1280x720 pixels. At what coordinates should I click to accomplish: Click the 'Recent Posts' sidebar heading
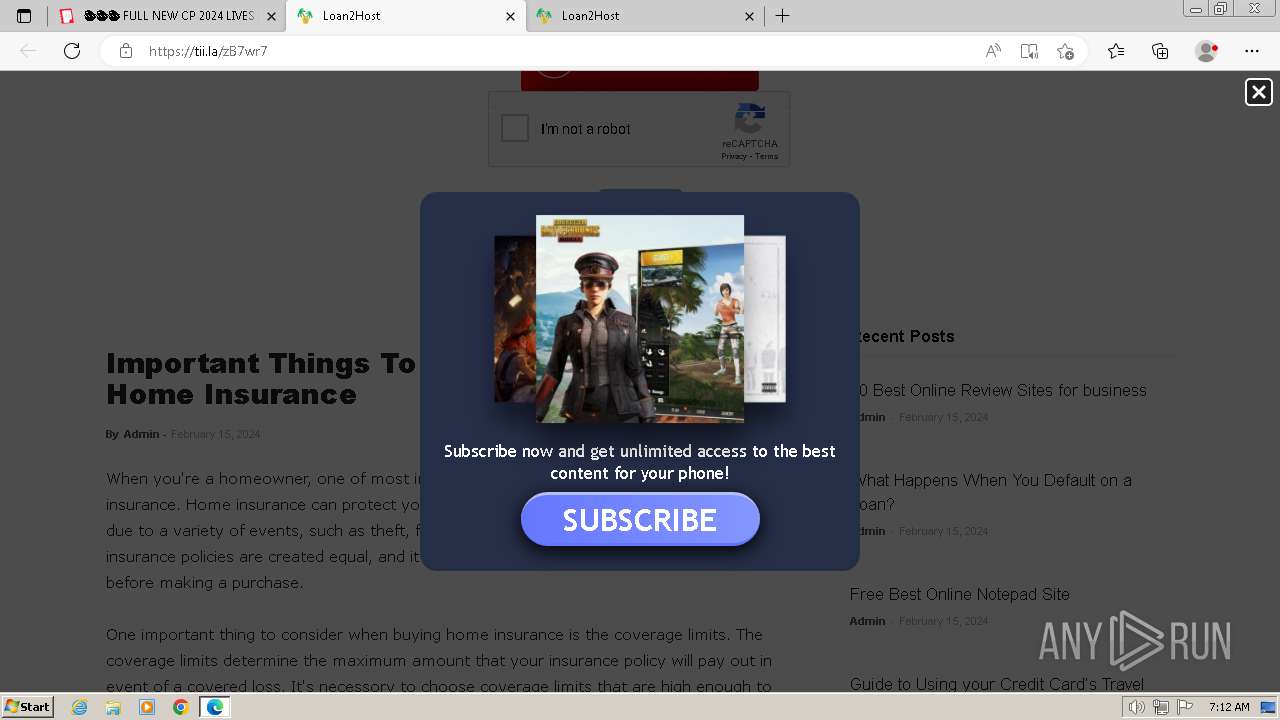pyautogui.click(x=902, y=337)
